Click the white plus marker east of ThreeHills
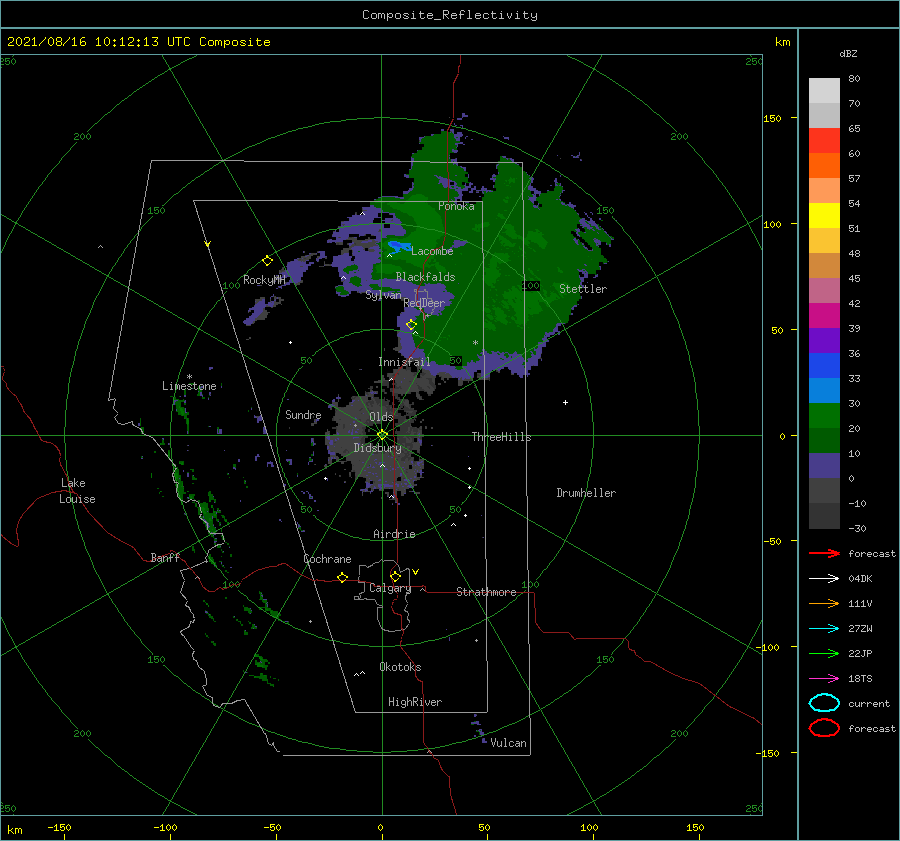 click(x=565, y=402)
